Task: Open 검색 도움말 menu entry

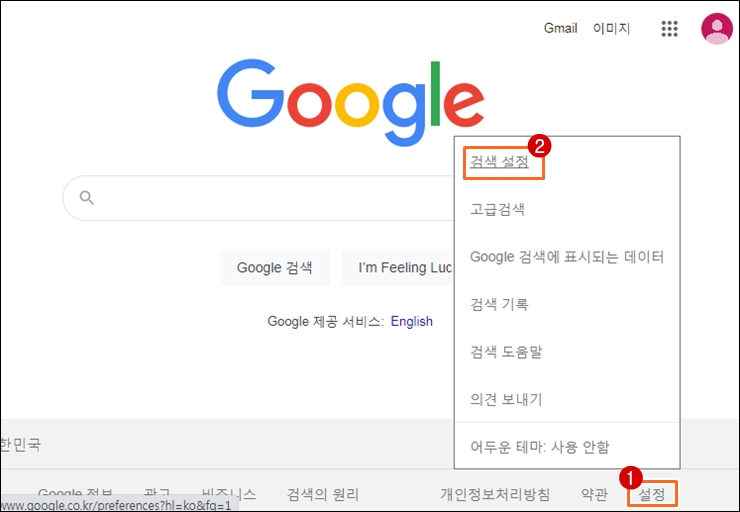Action: pyautogui.click(x=506, y=352)
